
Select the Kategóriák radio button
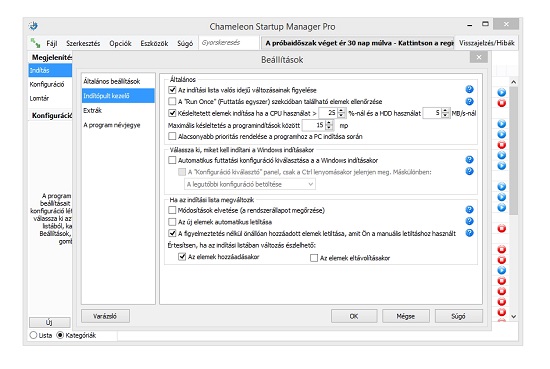coord(60,335)
